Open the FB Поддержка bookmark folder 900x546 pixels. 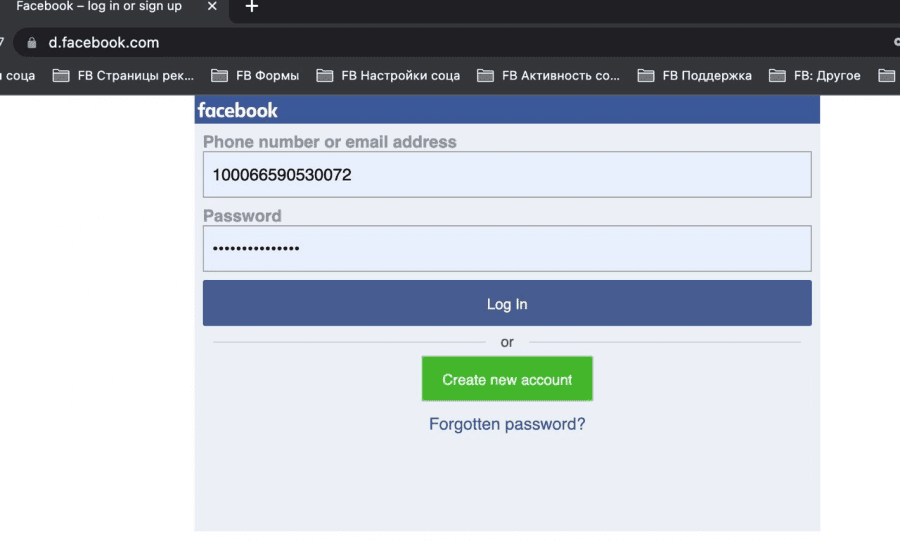695,75
